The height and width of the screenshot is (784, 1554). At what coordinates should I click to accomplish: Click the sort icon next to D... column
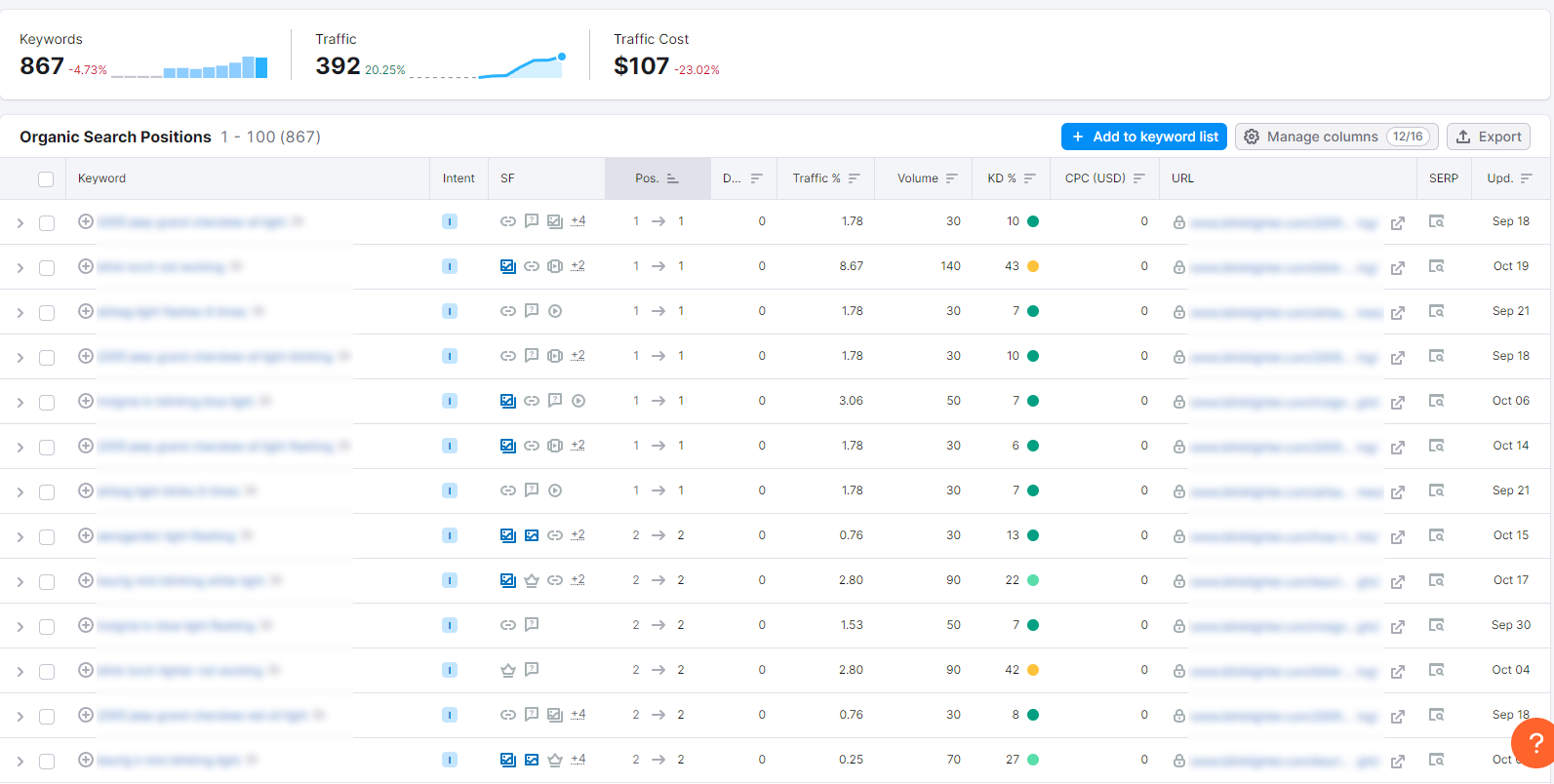pos(756,178)
